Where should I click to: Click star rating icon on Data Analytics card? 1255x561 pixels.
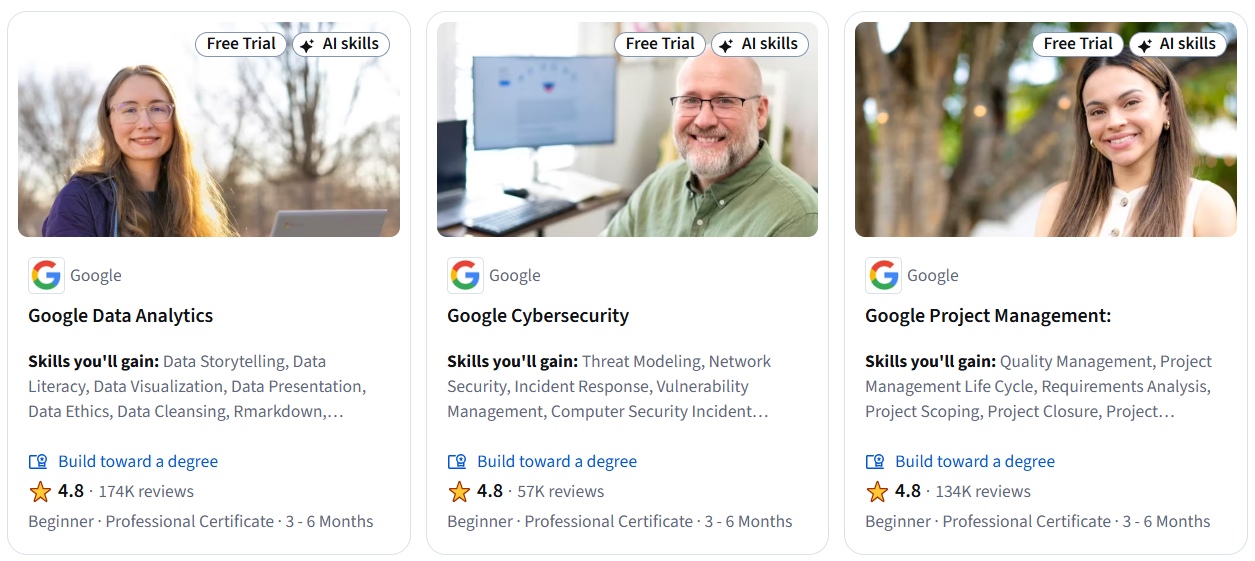[x=40, y=492]
